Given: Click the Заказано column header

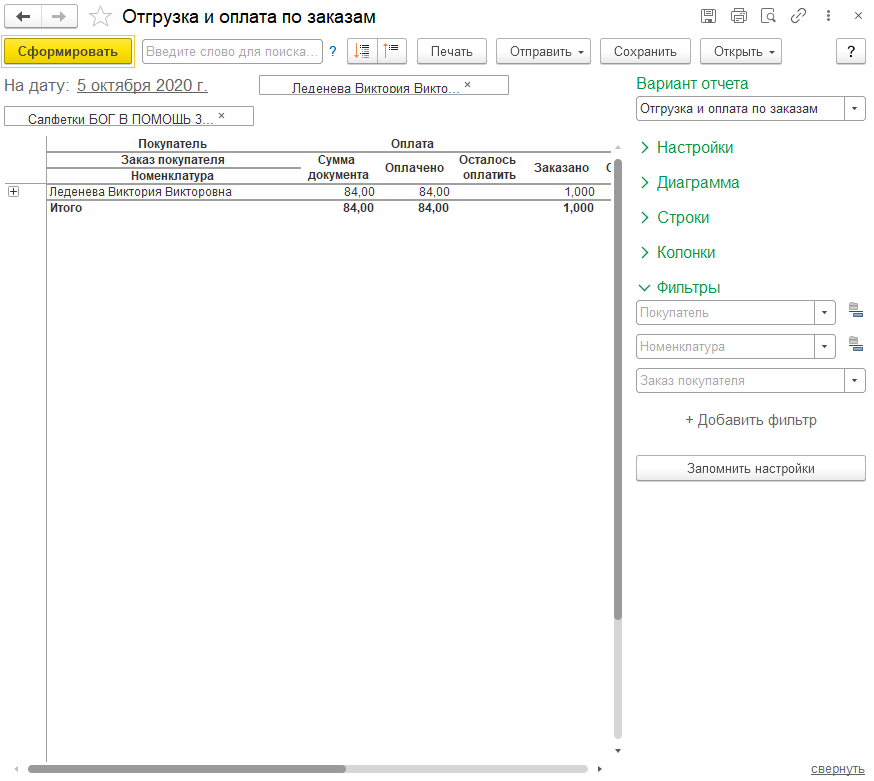Looking at the screenshot, I should point(561,168).
